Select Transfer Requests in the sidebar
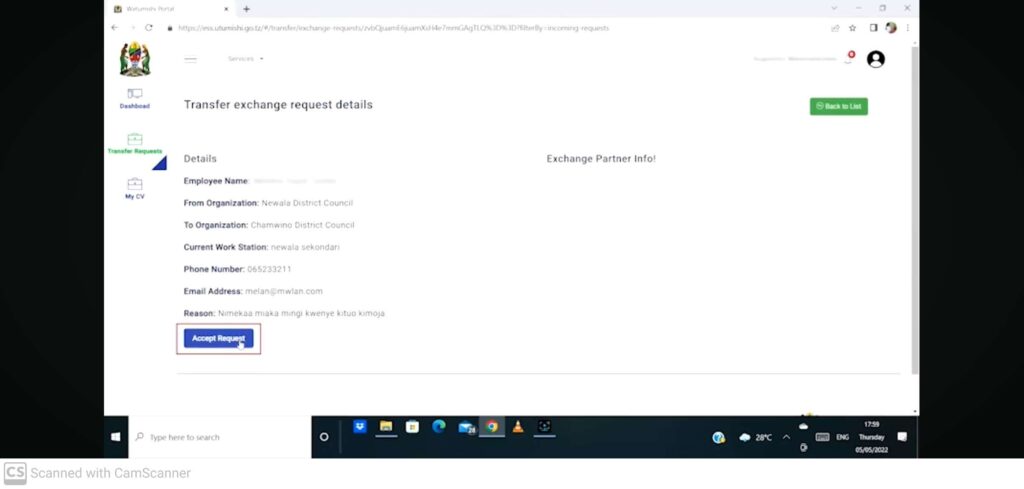Image resolution: width=1024 pixels, height=489 pixels. tap(134, 144)
